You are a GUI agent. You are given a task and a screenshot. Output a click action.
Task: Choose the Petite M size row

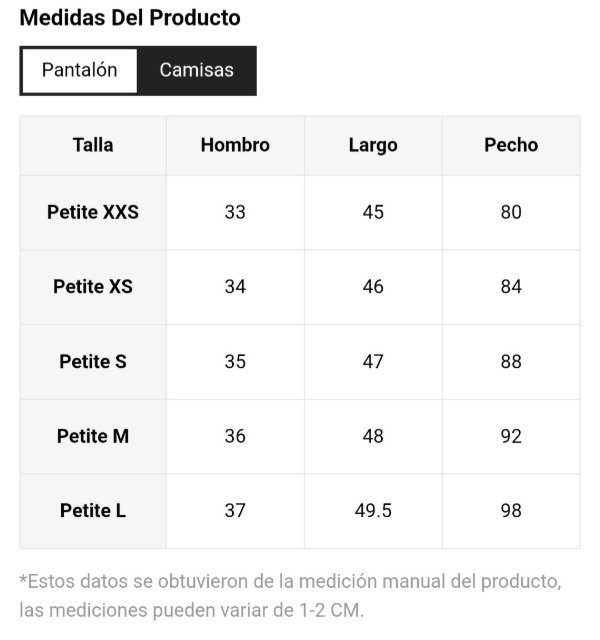click(93, 436)
